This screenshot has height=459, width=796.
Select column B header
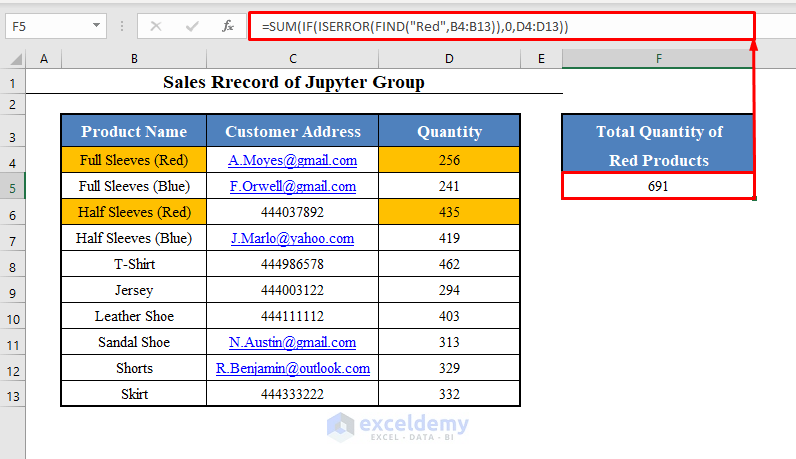[x=135, y=59]
